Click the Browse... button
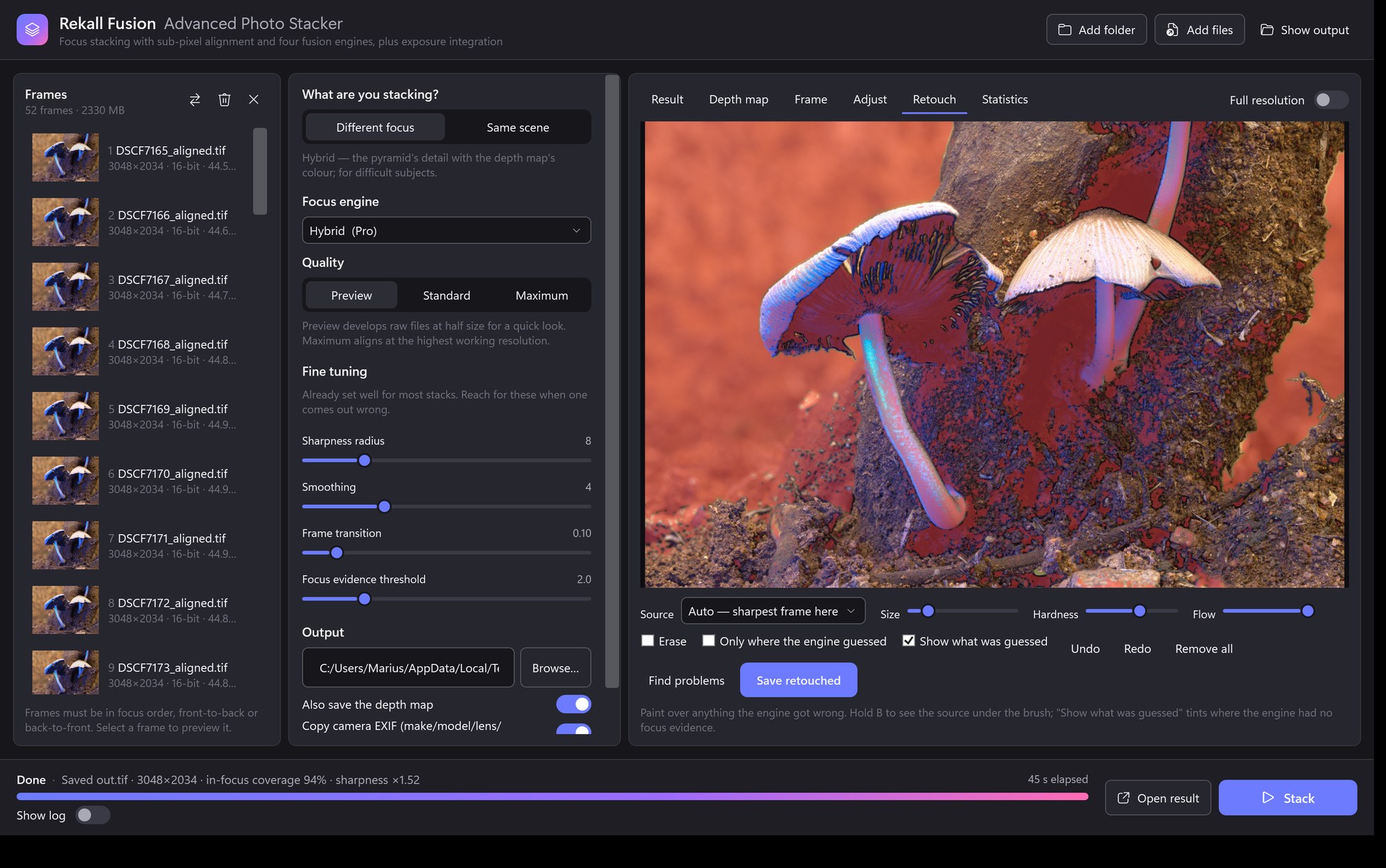The height and width of the screenshot is (868, 1386). pyautogui.click(x=555, y=668)
